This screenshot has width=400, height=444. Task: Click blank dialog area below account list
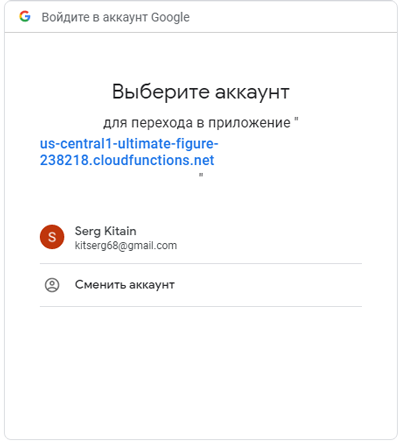click(201, 370)
